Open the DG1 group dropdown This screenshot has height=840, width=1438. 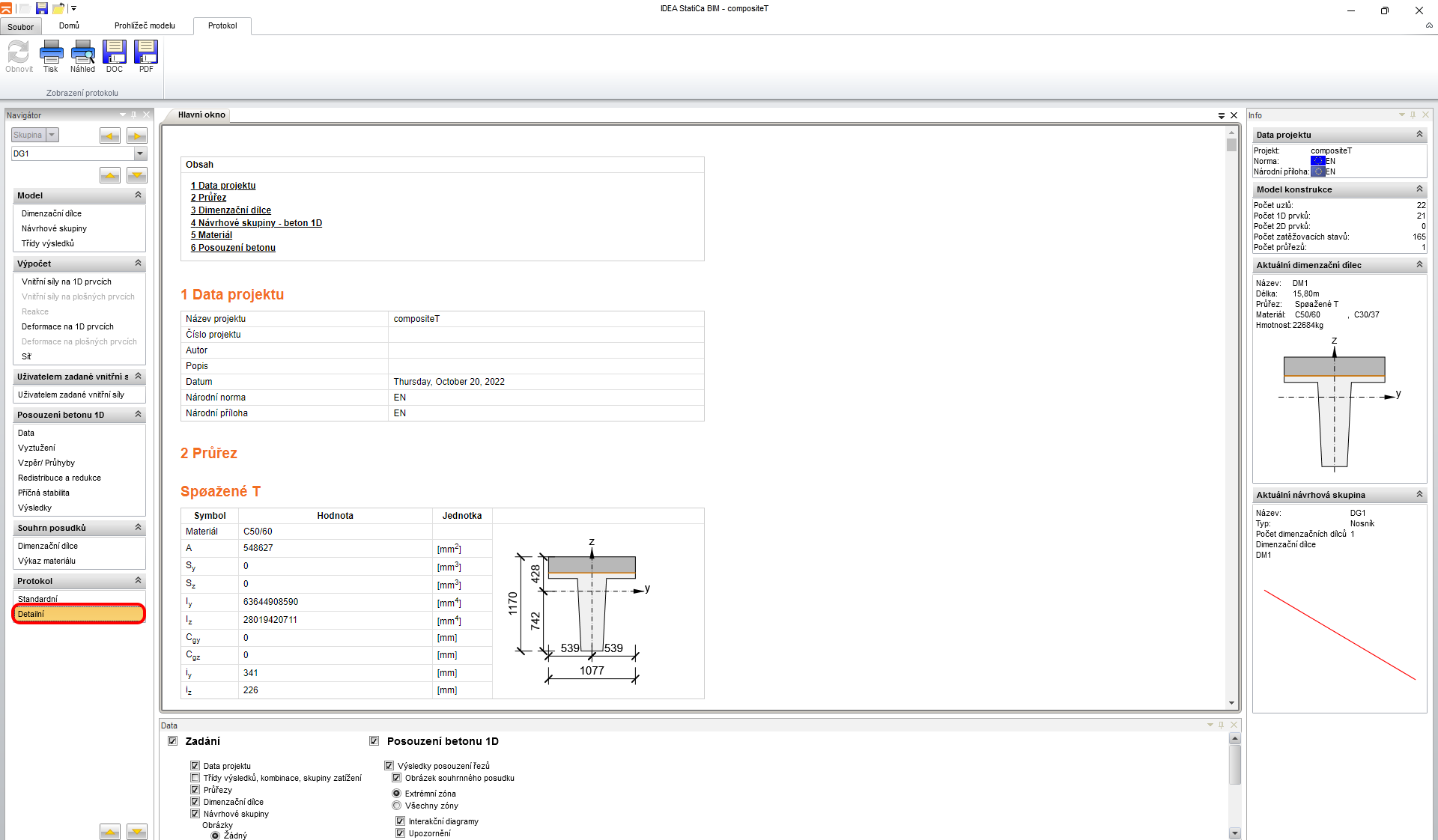[140, 153]
